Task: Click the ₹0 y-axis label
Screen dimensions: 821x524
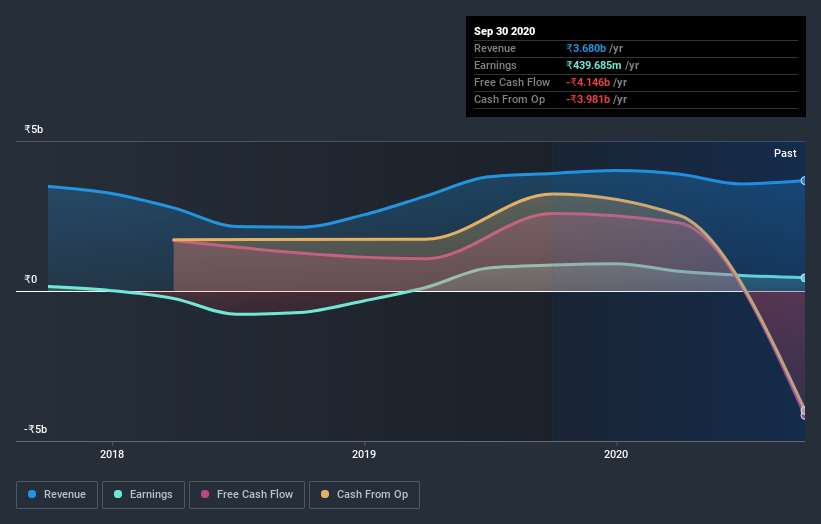Action: [31, 280]
